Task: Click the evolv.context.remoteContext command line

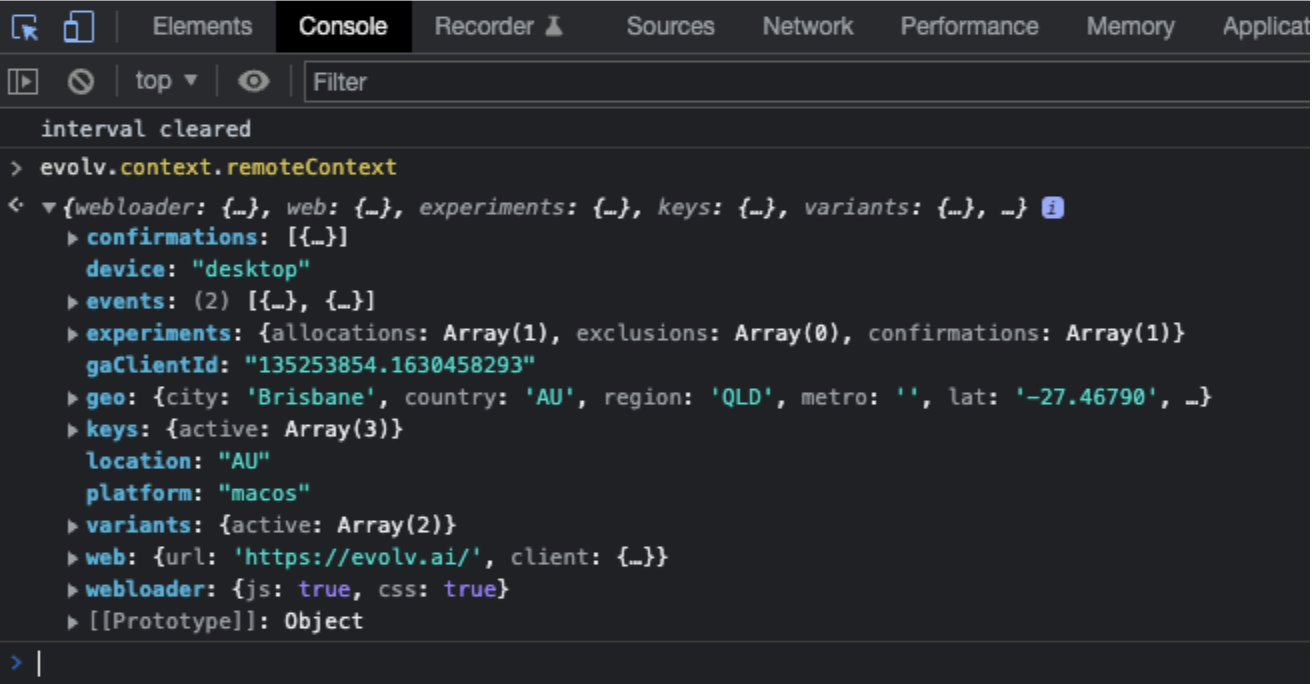Action: [x=219, y=167]
